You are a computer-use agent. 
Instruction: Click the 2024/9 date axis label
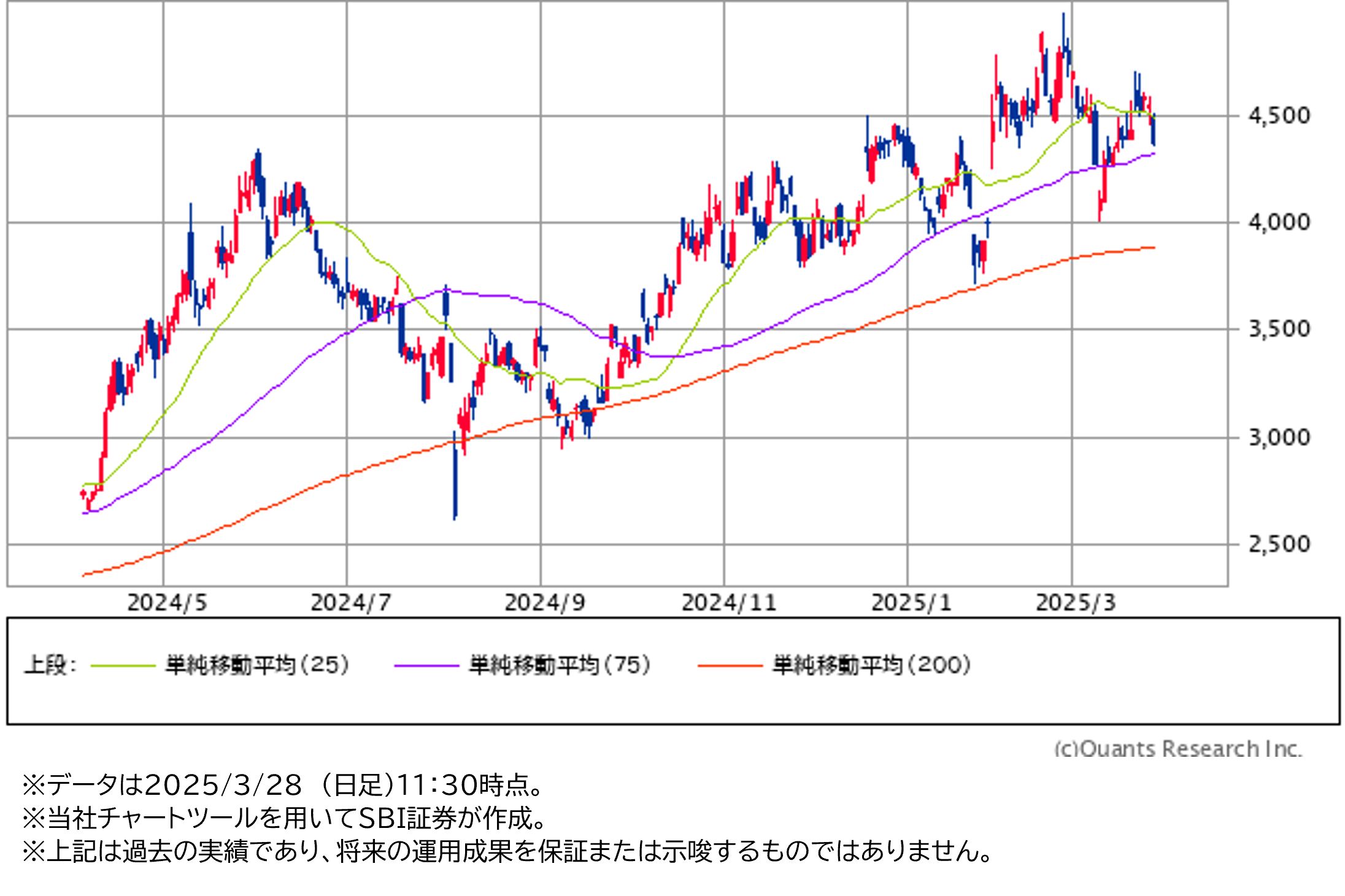(x=544, y=603)
